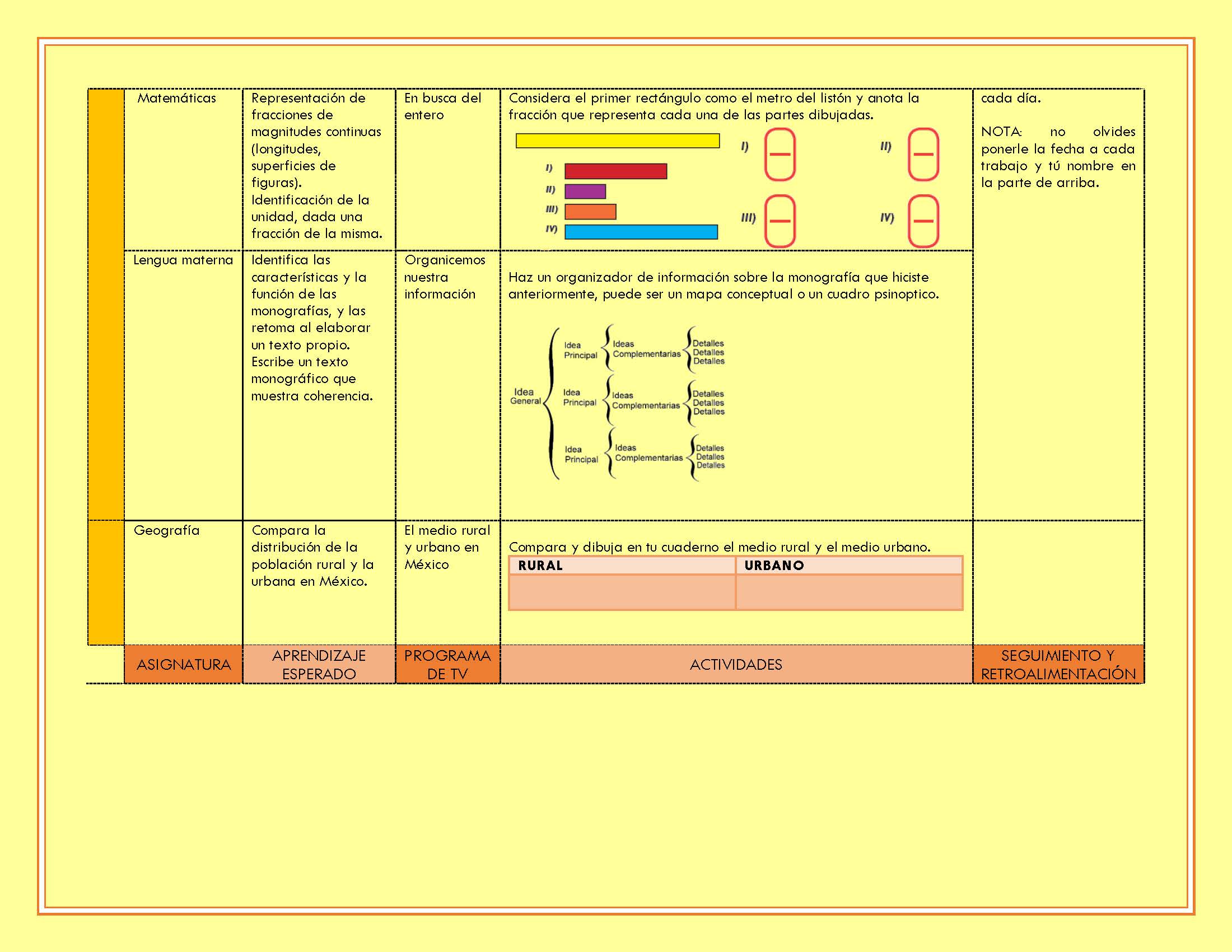
Task: Click the orange bar labeled III)
Action: 591,212
